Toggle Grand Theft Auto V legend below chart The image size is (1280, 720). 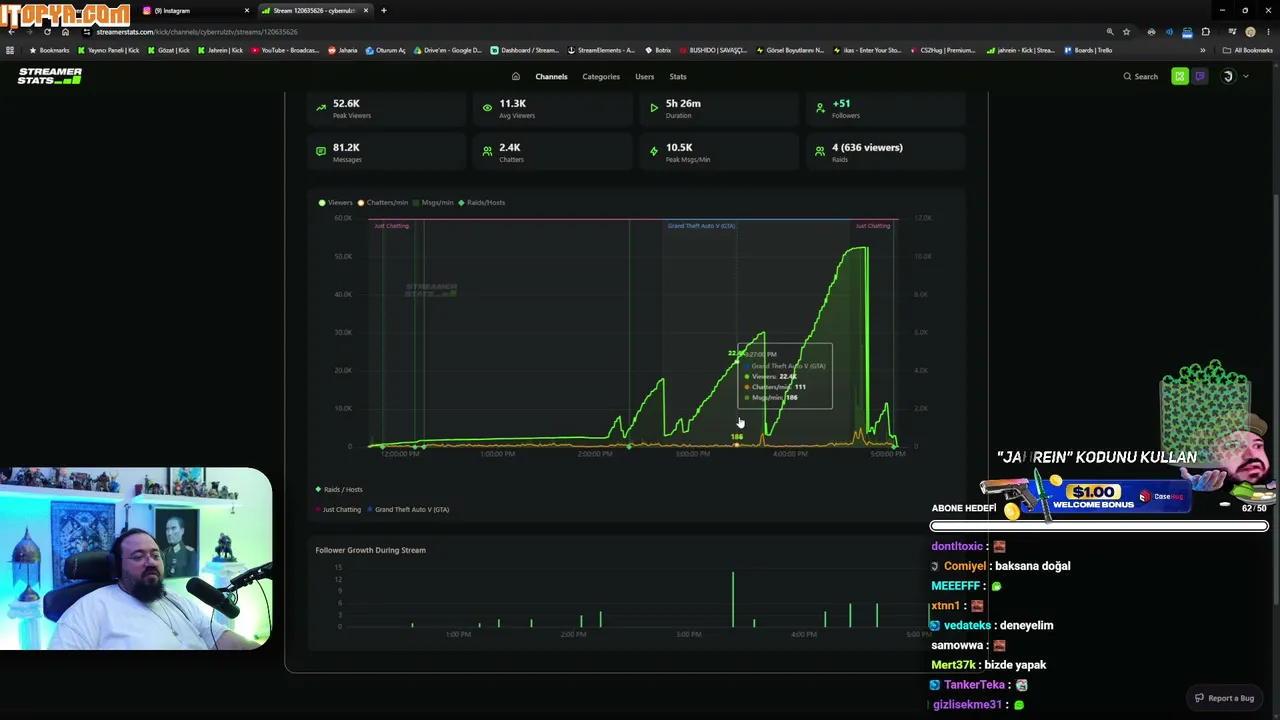[x=409, y=510]
